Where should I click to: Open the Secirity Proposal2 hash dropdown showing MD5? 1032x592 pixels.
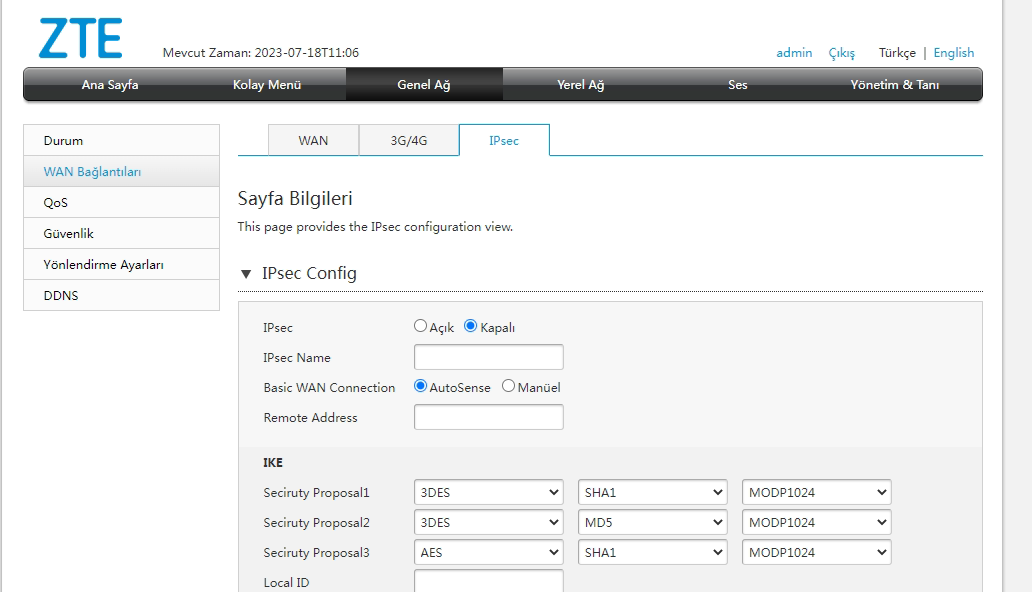click(652, 521)
